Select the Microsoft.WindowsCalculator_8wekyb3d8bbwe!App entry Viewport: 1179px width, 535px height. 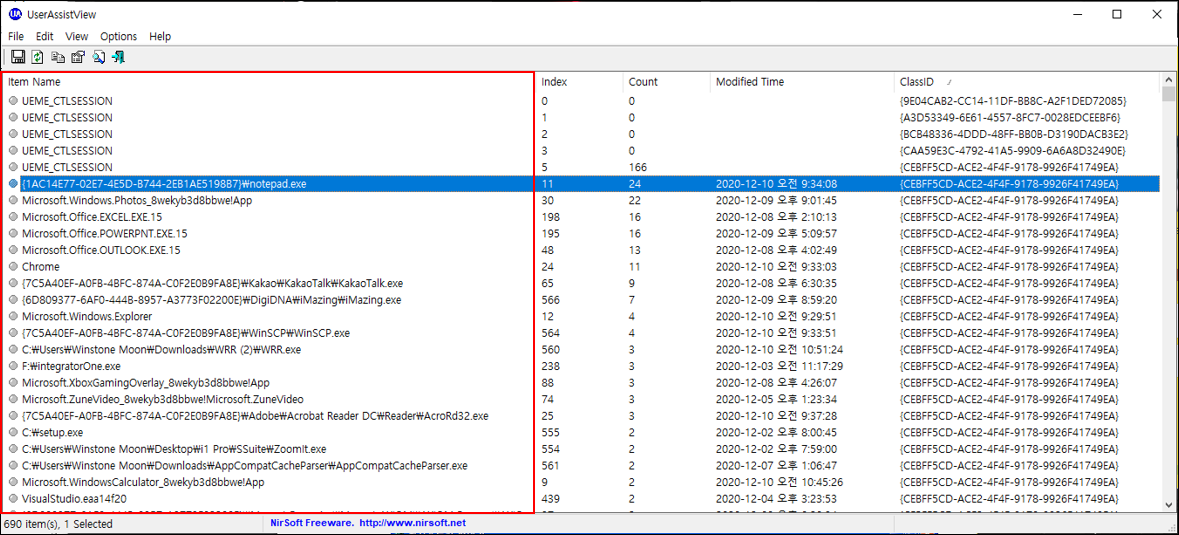click(144, 481)
